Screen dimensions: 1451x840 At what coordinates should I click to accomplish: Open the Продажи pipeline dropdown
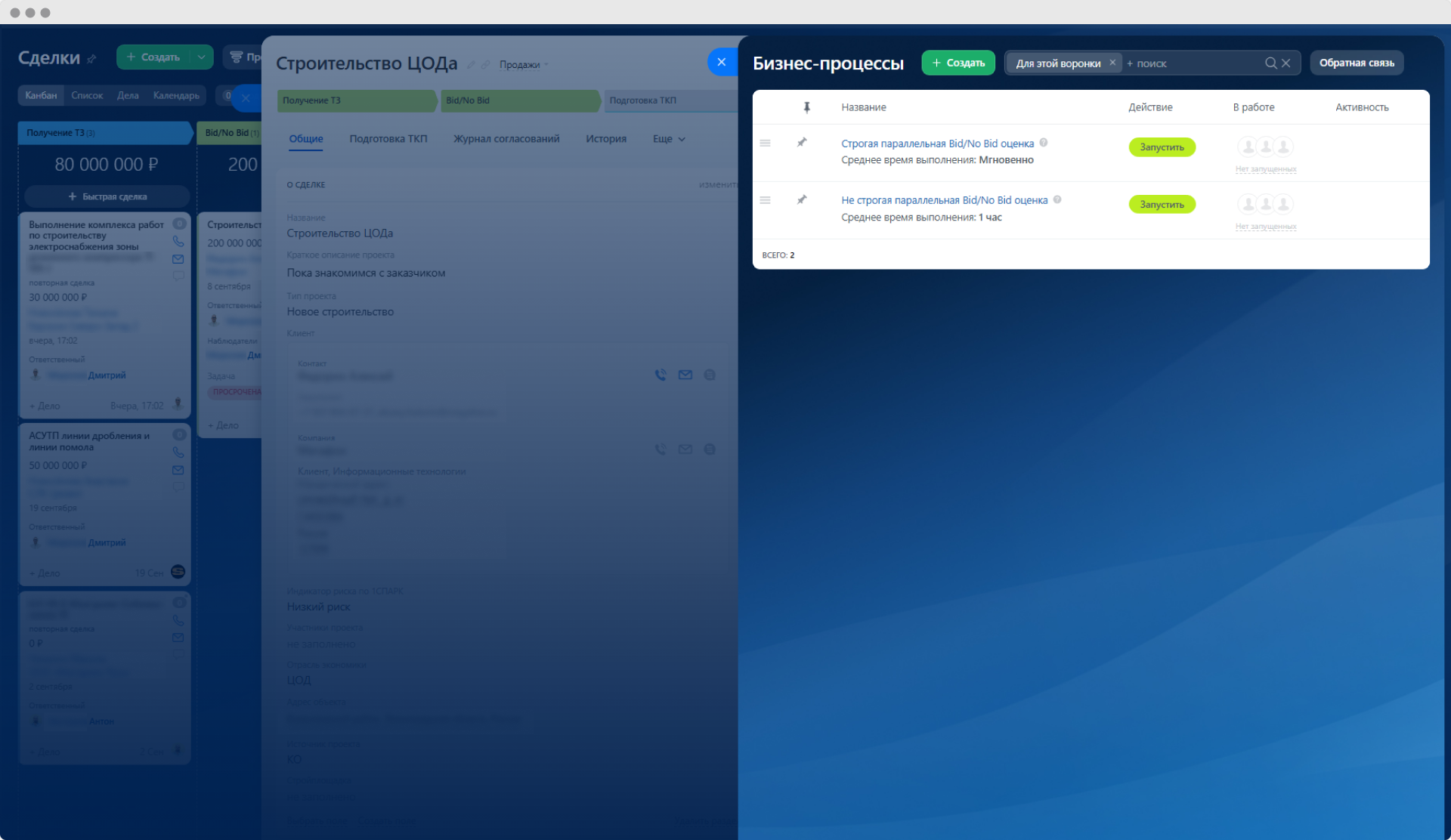click(x=524, y=65)
